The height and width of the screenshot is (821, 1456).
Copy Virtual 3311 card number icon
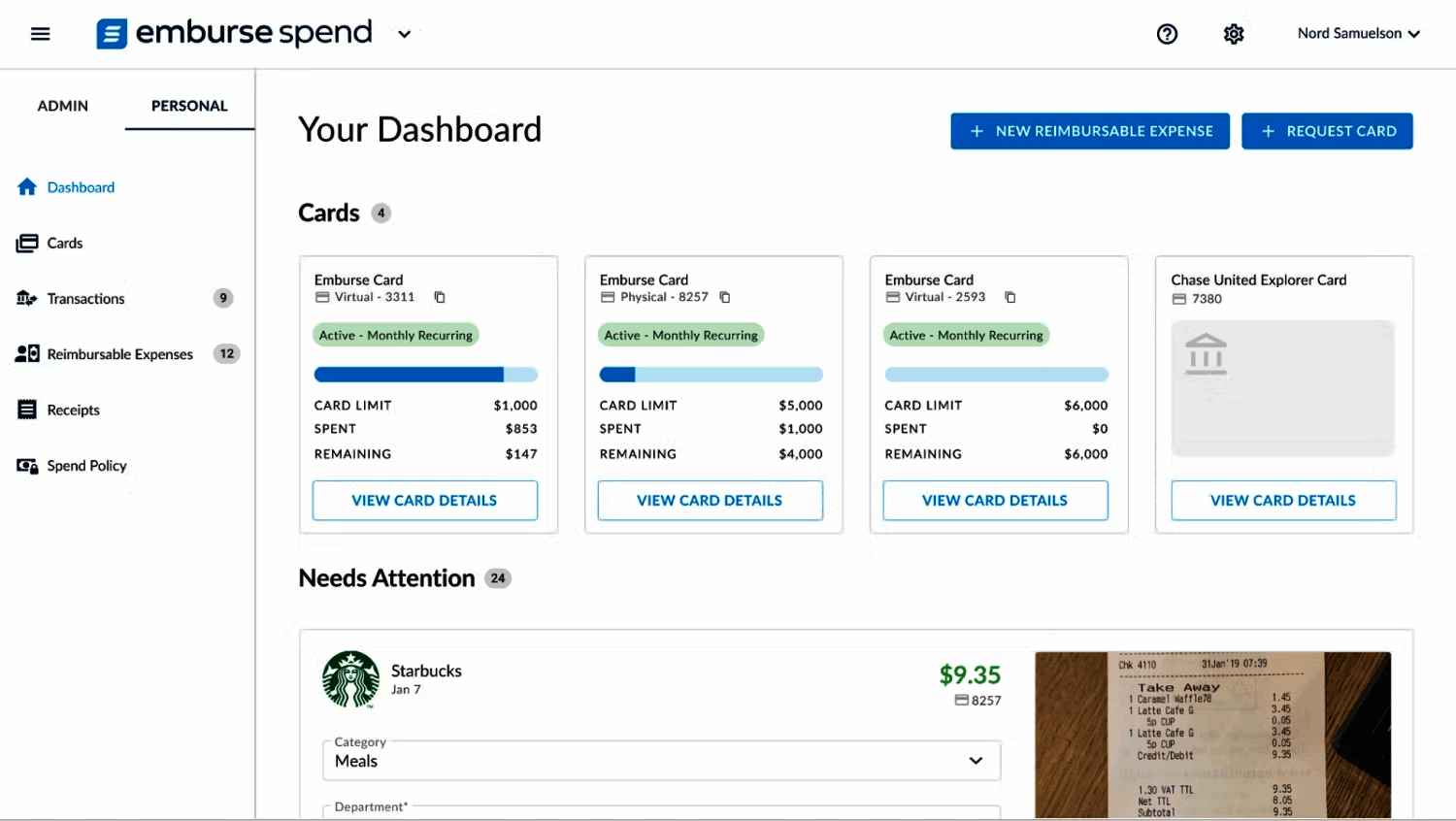pyautogui.click(x=440, y=297)
